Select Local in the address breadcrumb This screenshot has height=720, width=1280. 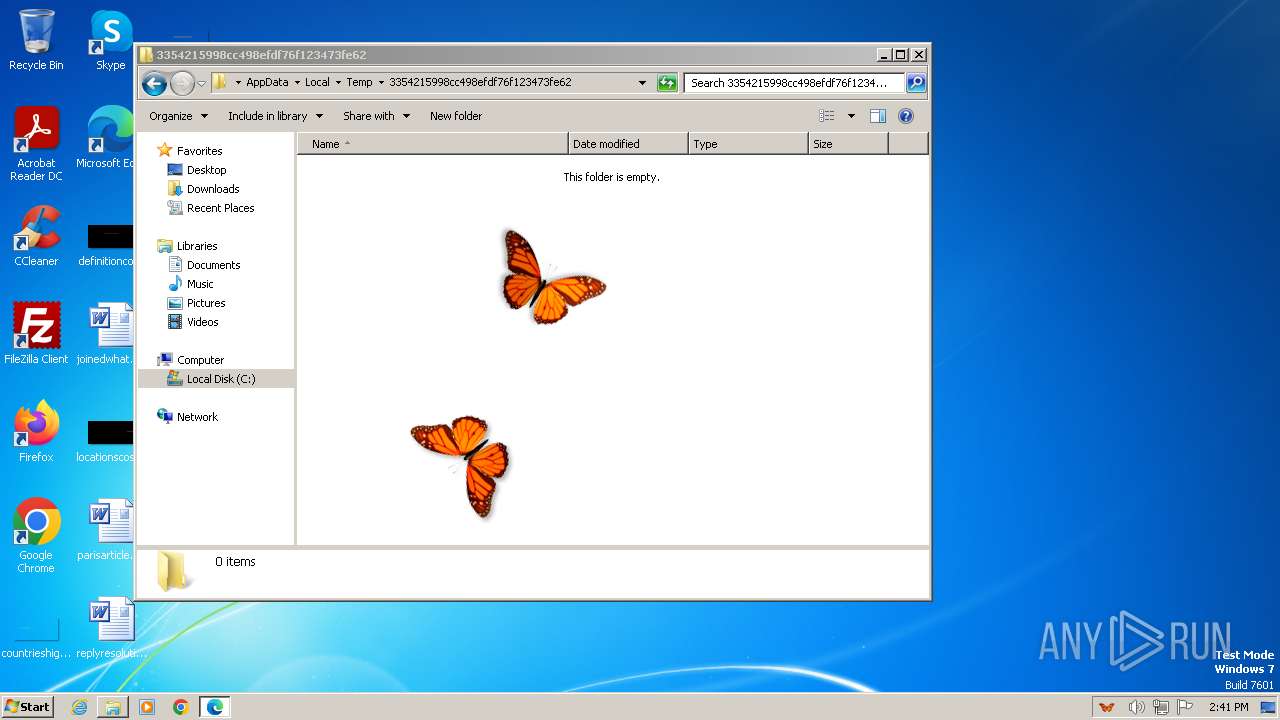[317, 83]
